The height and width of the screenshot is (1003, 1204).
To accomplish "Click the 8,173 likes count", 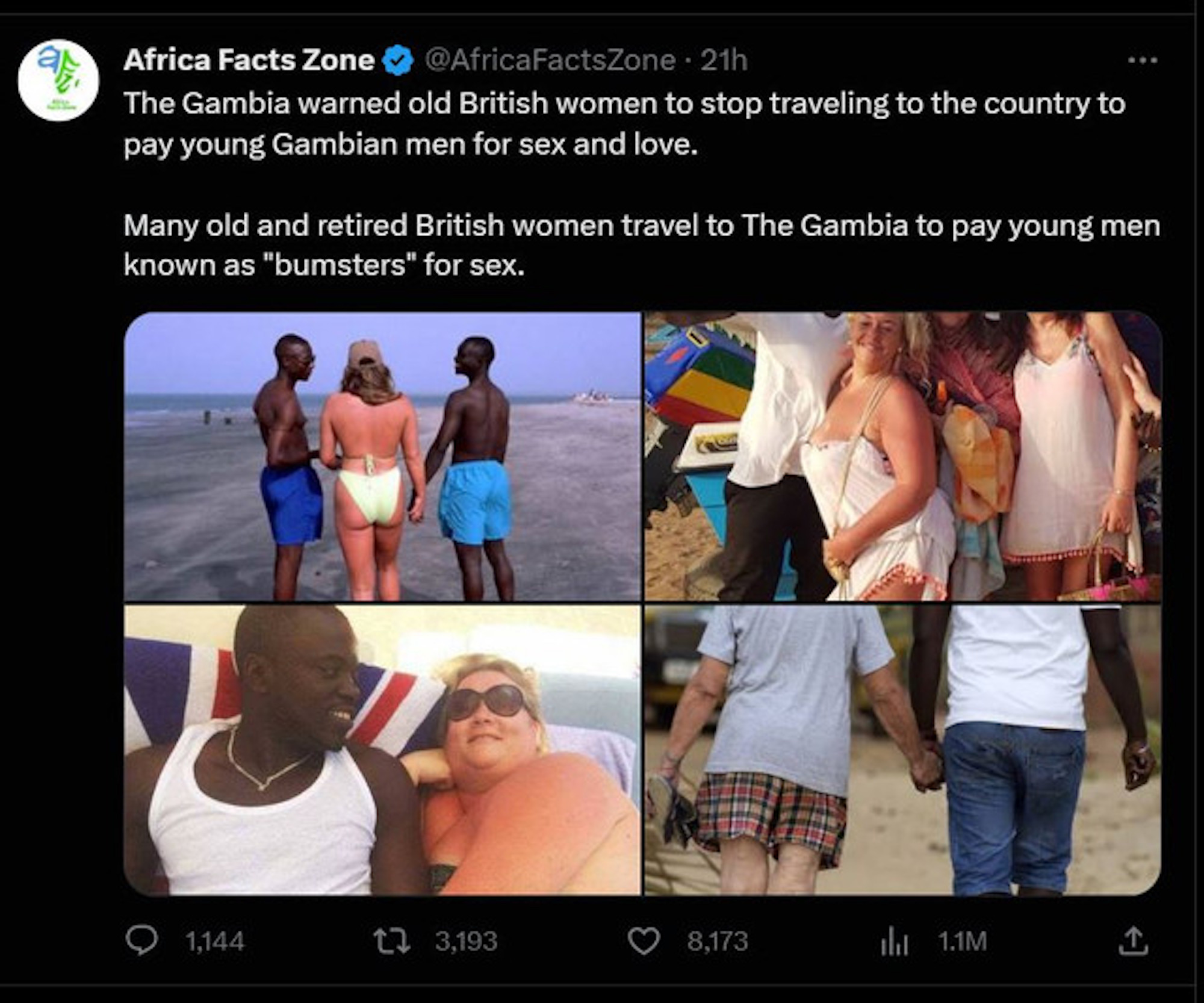I will coord(718,942).
